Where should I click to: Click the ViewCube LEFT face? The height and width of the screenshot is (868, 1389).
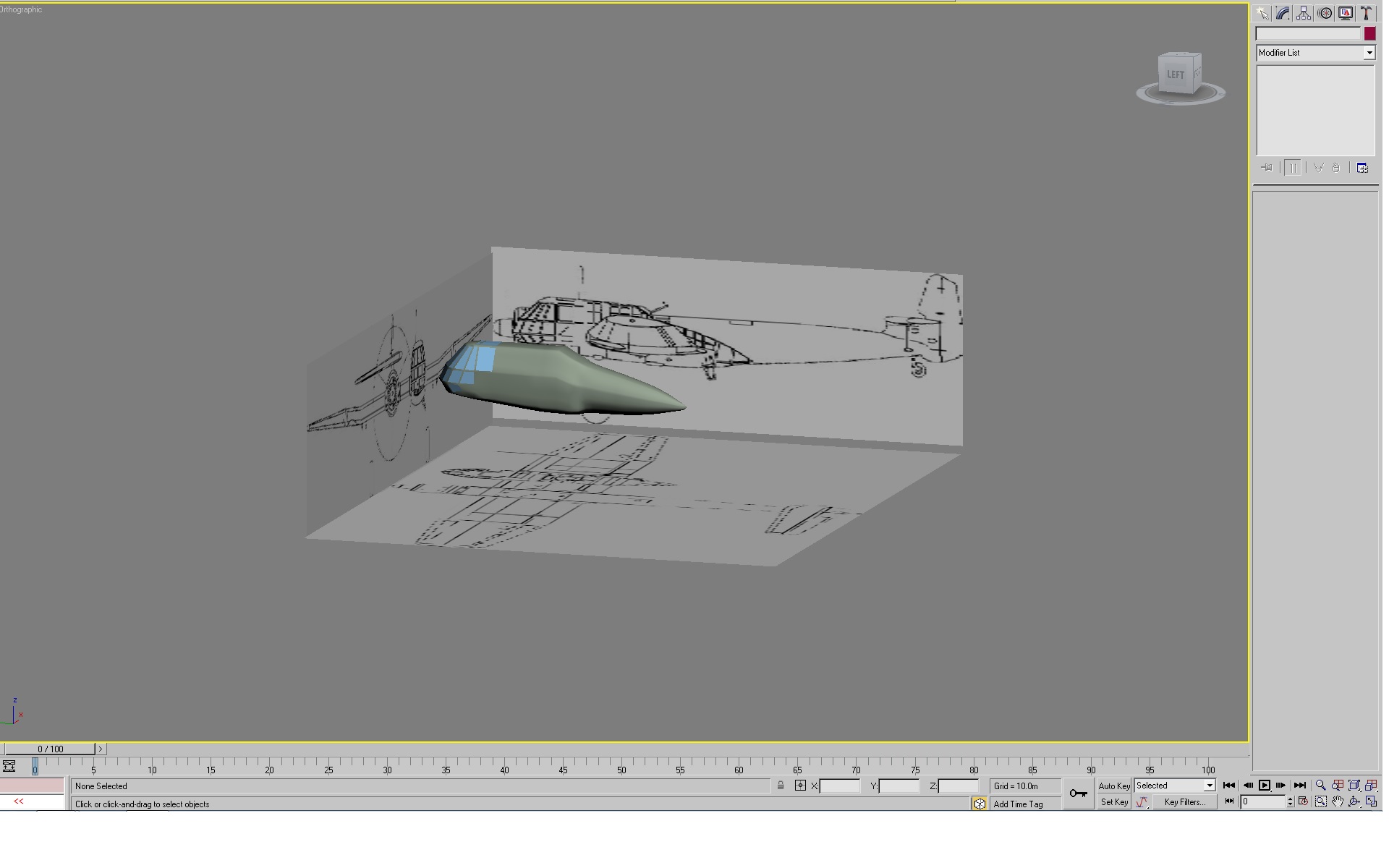pyautogui.click(x=1176, y=75)
